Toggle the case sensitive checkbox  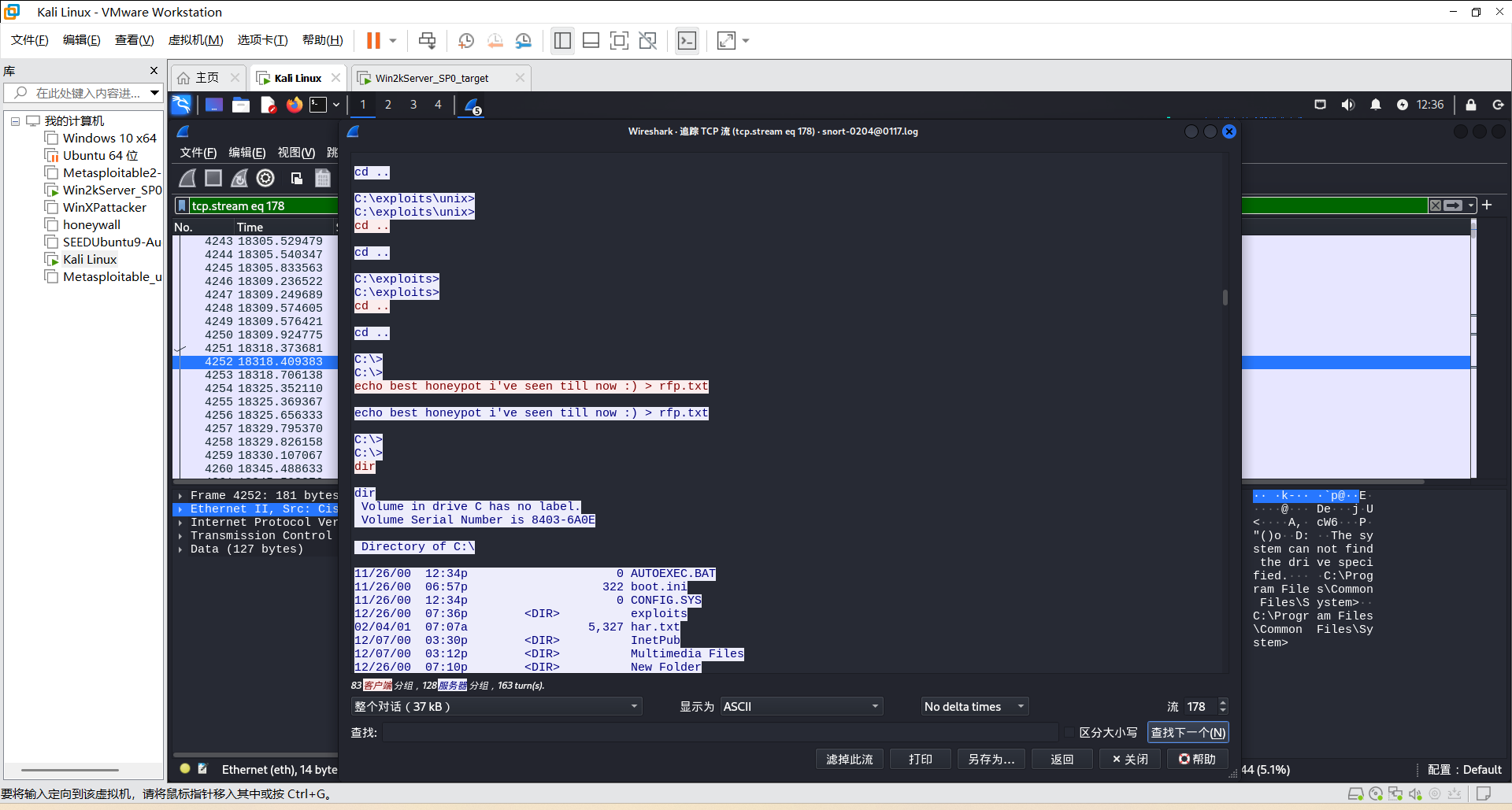(1069, 732)
